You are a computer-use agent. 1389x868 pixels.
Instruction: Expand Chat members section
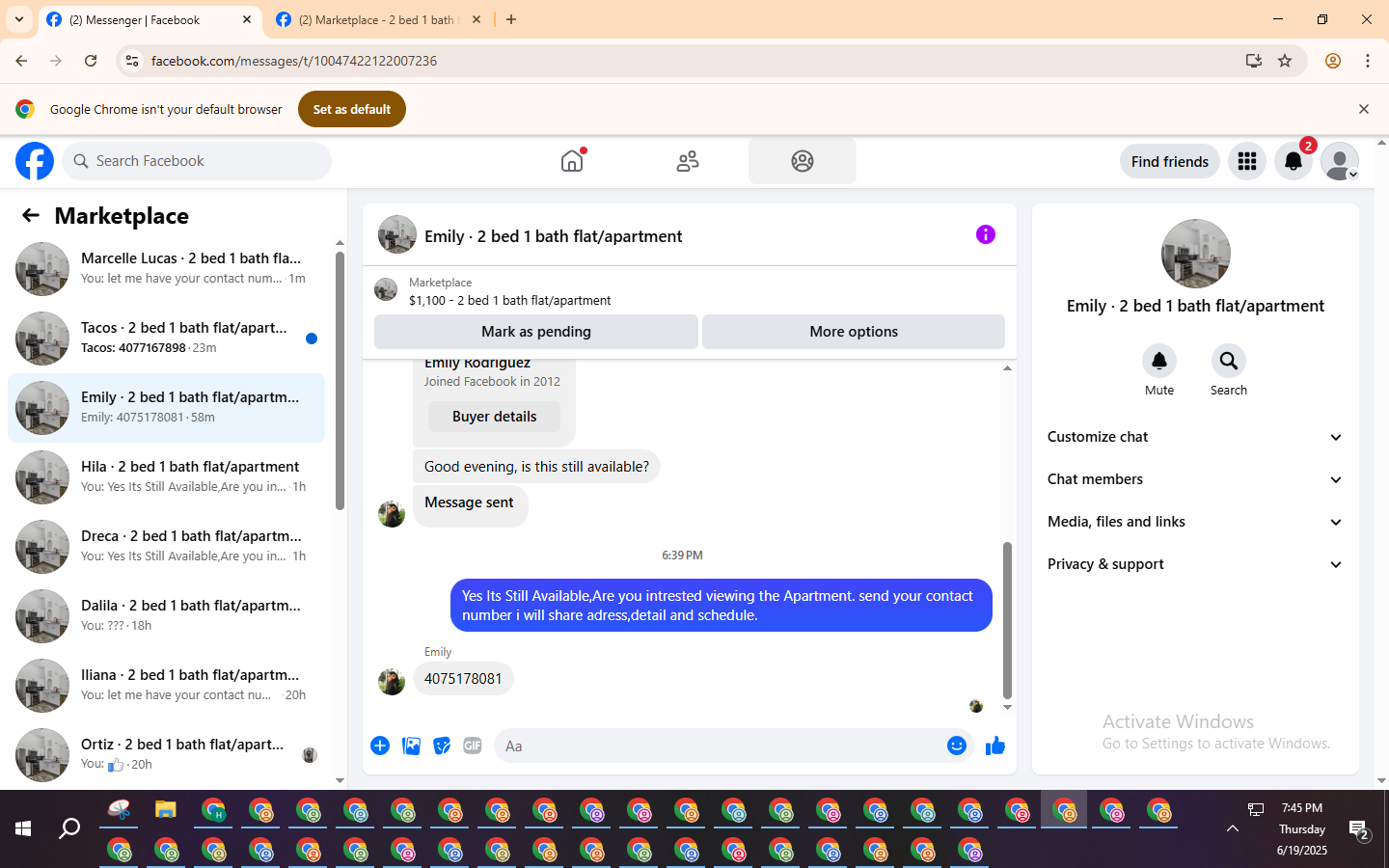click(x=1196, y=479)
